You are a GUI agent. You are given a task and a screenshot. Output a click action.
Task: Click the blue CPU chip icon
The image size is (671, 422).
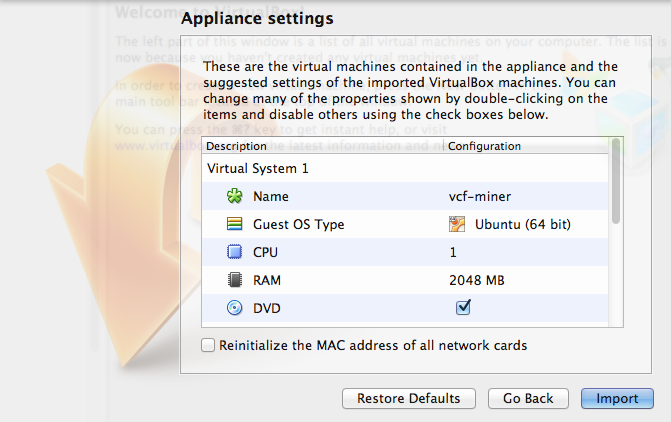[x=235, y=253]
